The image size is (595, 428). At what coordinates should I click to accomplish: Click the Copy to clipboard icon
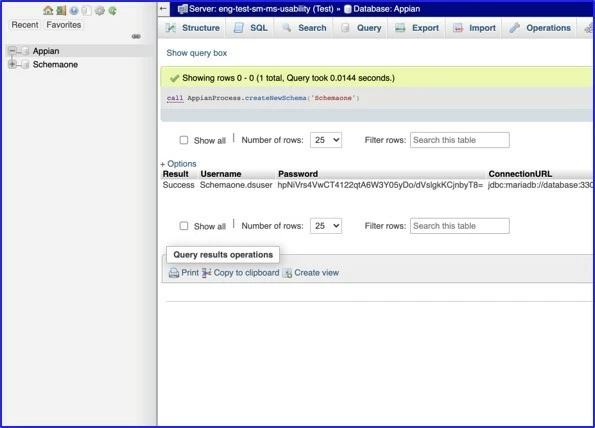point(206,273)
